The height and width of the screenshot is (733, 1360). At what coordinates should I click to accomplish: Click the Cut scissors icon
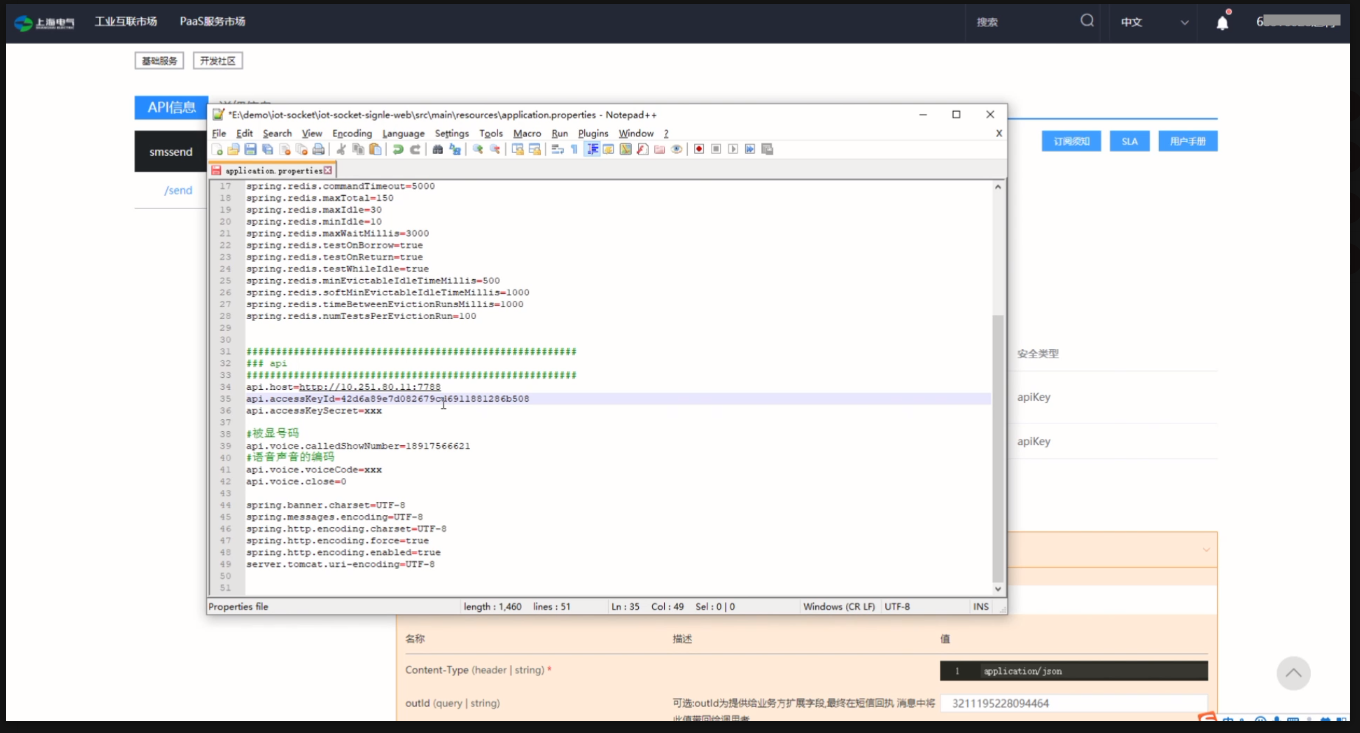341,149
